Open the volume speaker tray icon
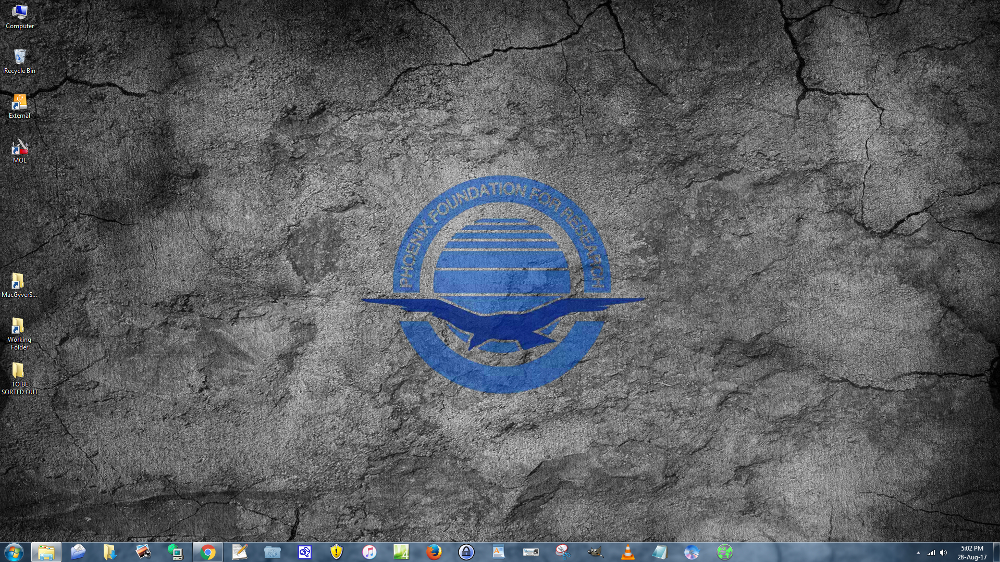 (x=944, y=553)
